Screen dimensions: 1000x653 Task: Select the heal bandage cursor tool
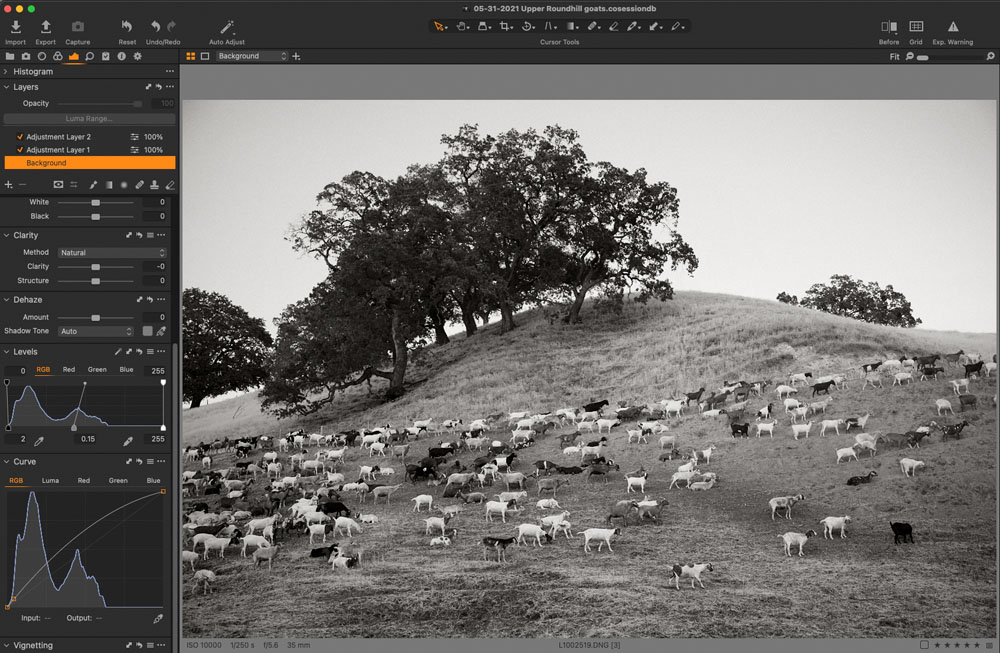[592, 27]
